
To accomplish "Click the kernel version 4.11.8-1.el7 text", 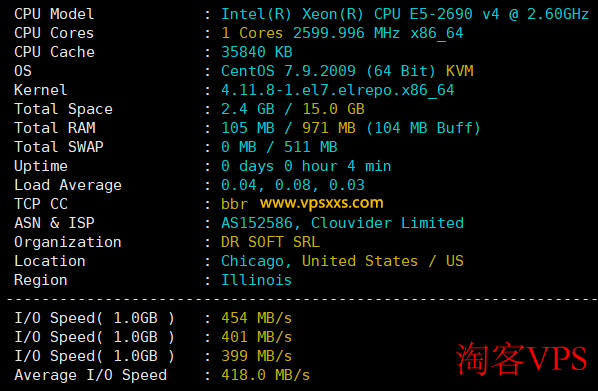I will coord(338,90).
